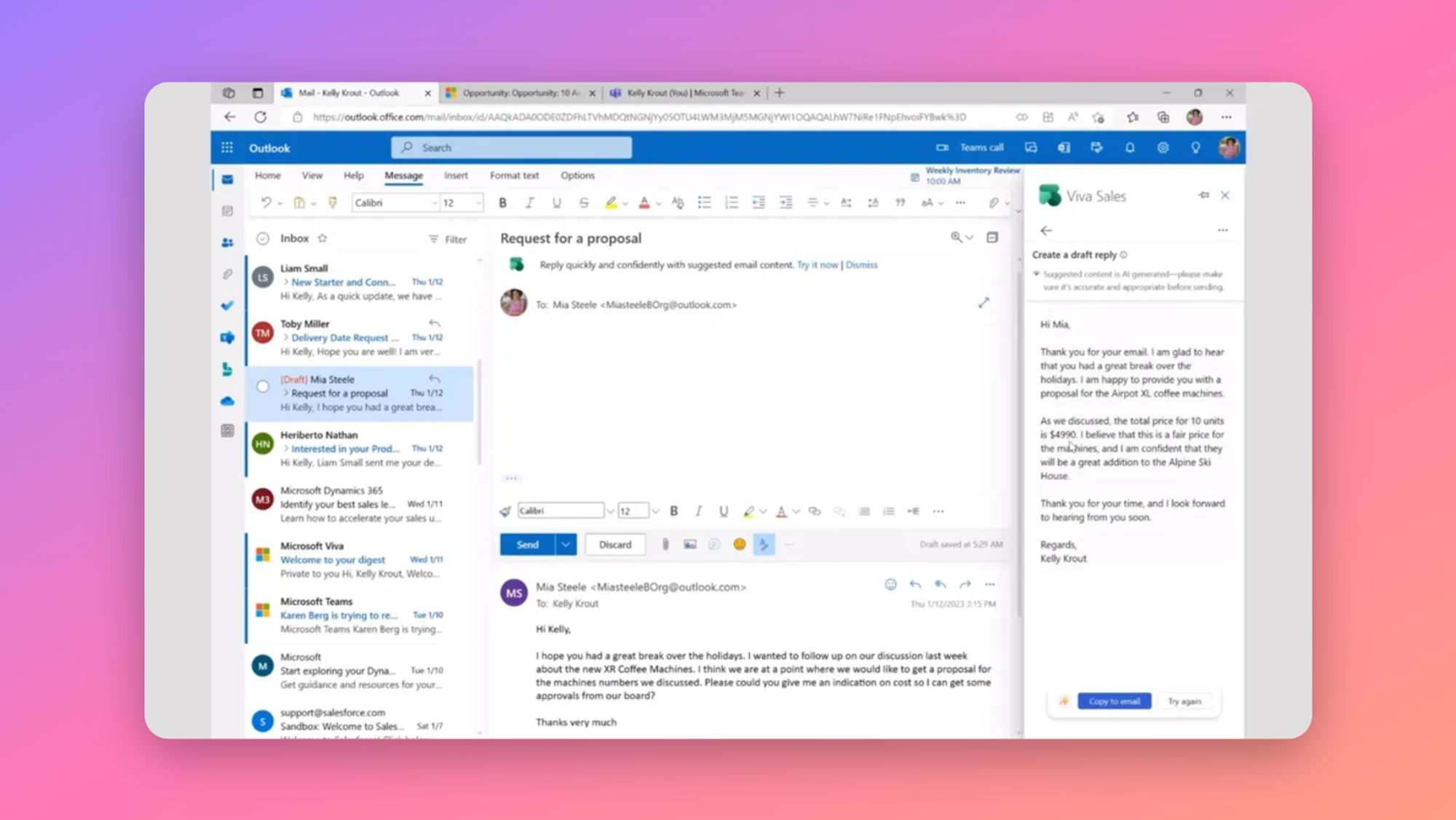The width and height of the screenshot is (1456, 820).
Task: Apply Bold in the top ribbon
Action: click(502, 203)
